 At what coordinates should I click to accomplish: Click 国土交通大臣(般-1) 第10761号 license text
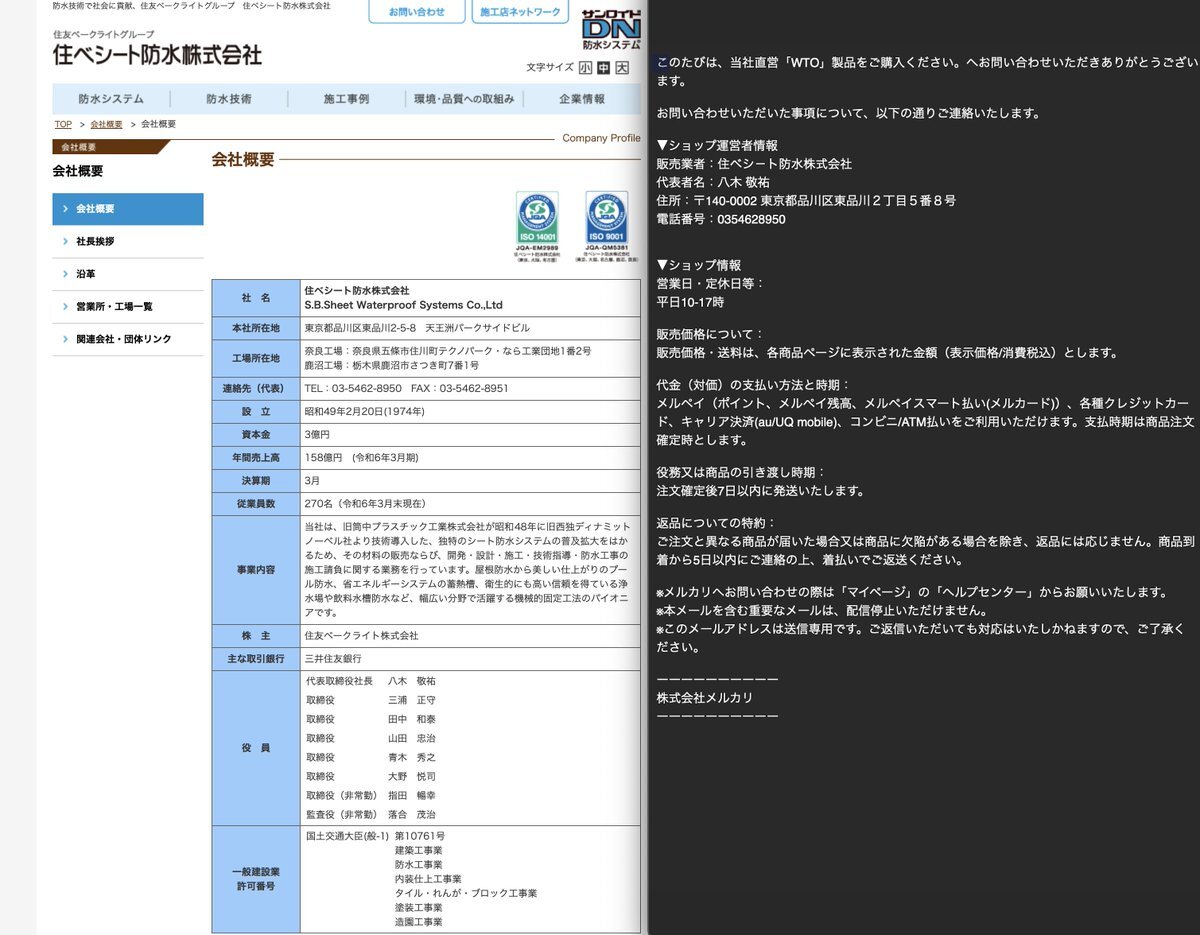(375, 835)
